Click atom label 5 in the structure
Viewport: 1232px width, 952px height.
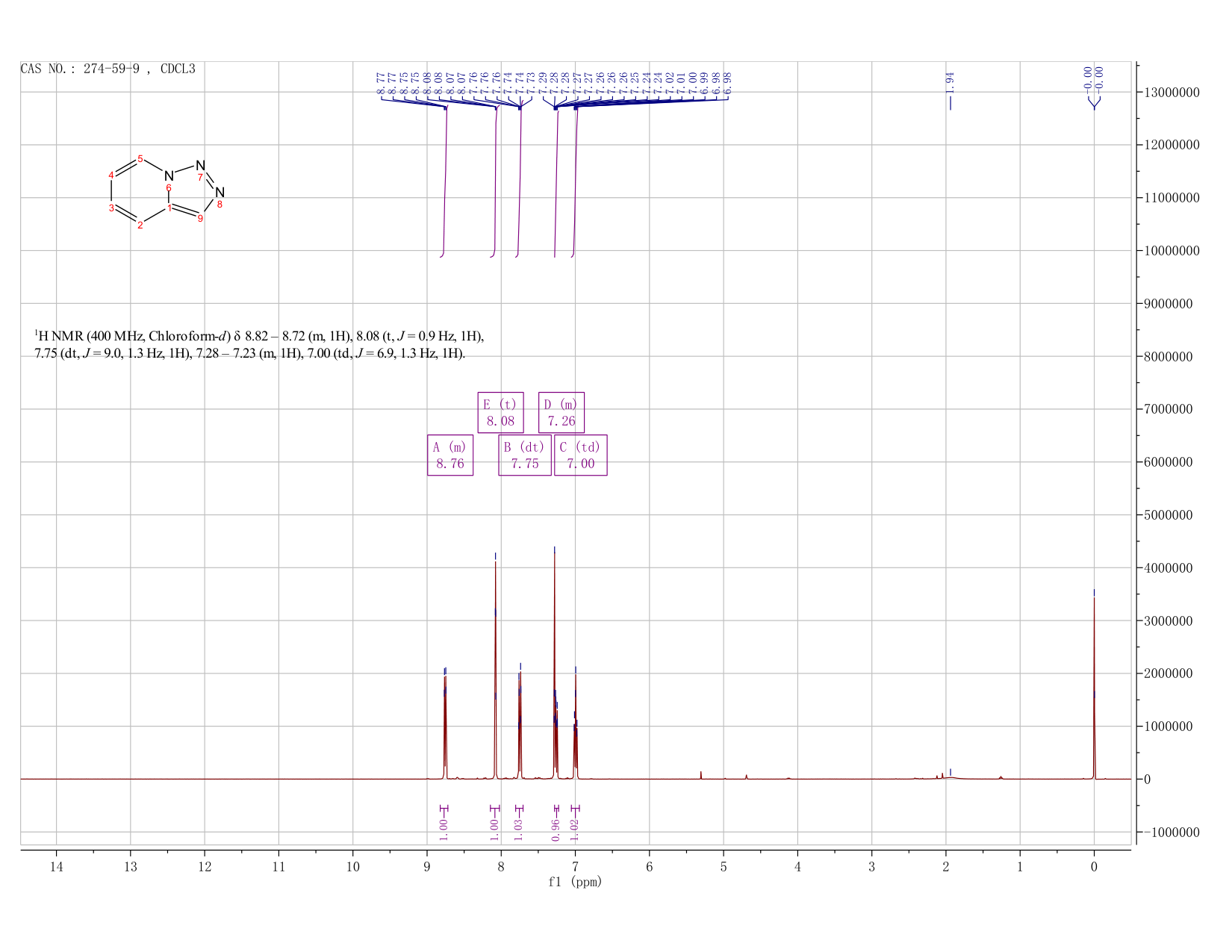140,158
